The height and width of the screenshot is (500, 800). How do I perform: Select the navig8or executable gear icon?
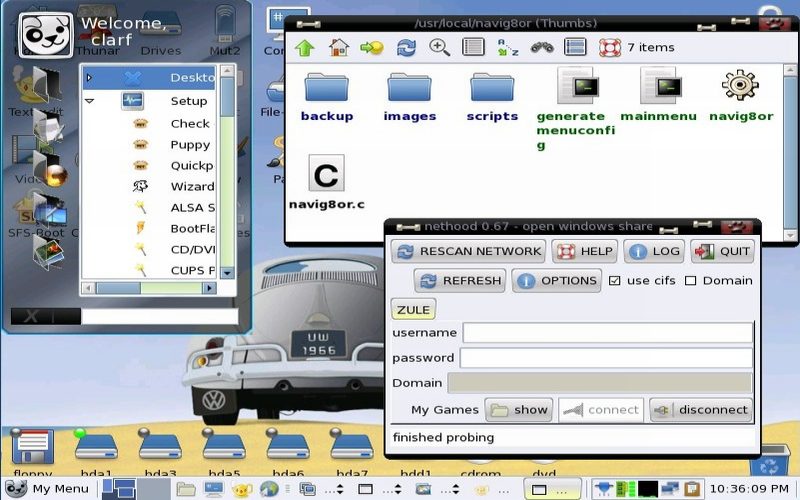pyautogui.click(x=741, y=96)
